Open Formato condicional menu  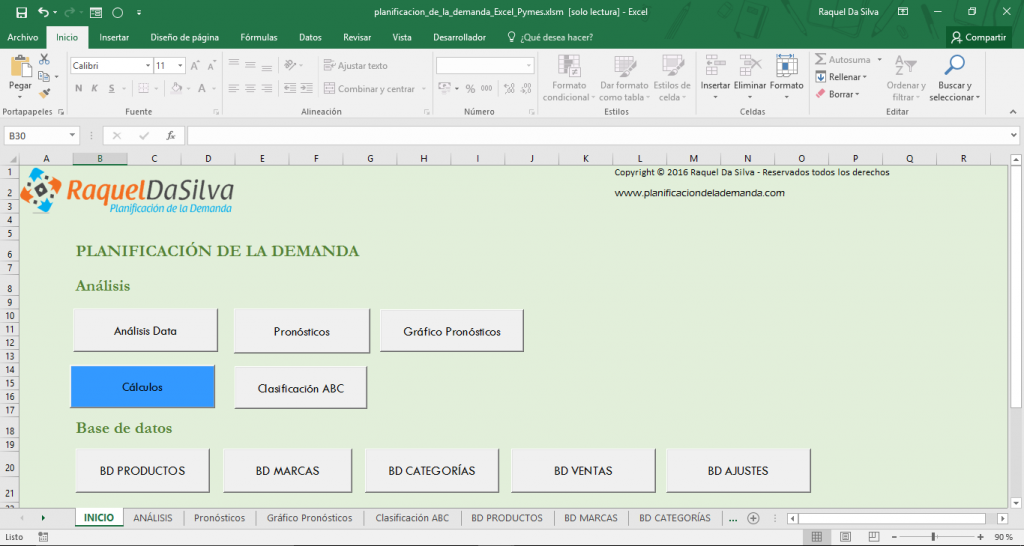(x=569, y=78)
